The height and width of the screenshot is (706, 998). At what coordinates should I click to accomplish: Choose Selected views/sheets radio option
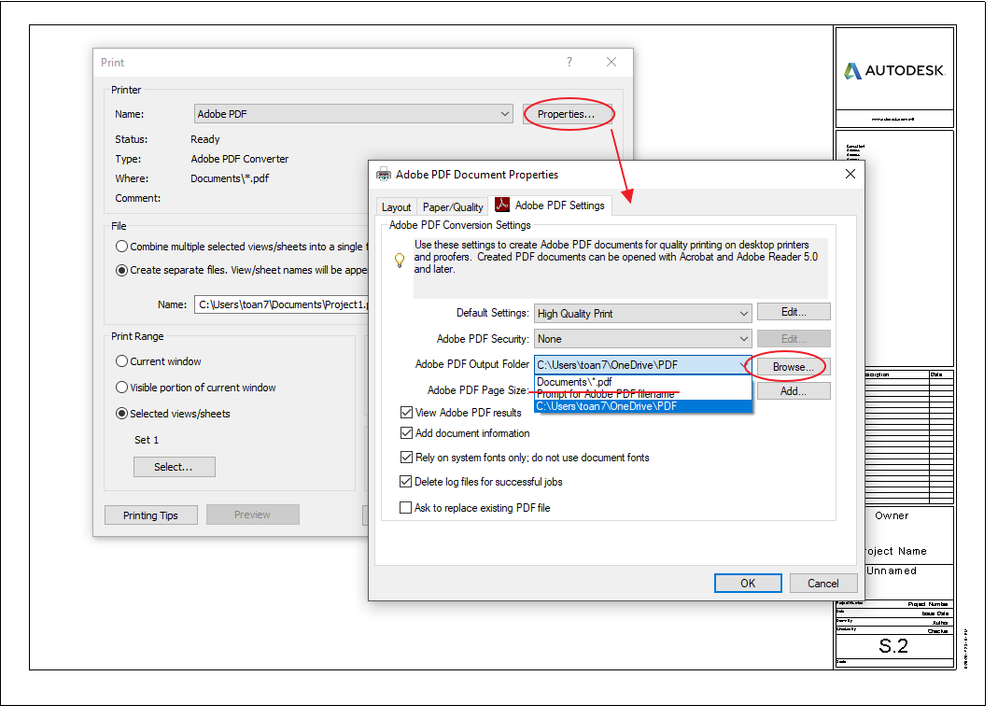coord(122,413)
